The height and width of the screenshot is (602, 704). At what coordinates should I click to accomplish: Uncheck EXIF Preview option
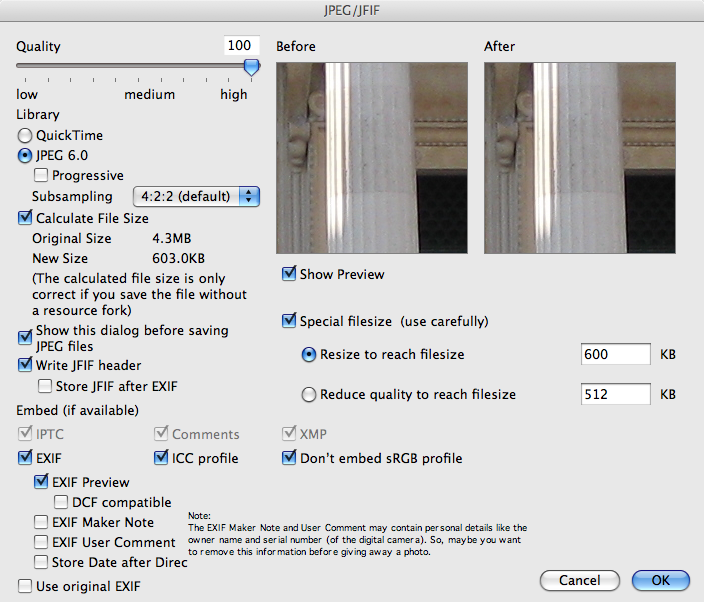click(x=41, y=482)
